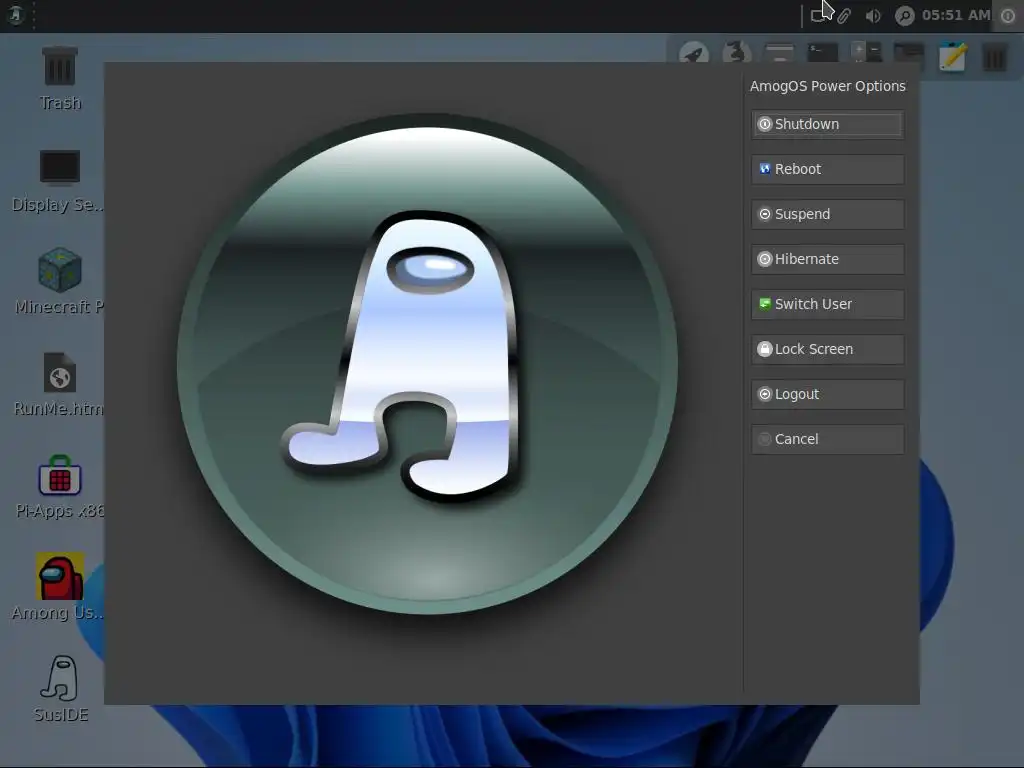Click the Shutdown button
The height and width of the screenshot is (768, 1024).
click(827, 124)
